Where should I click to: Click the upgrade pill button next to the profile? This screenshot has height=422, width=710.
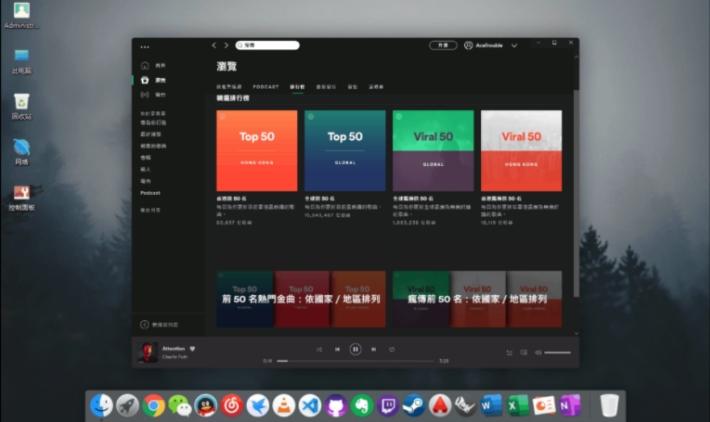coord(443,45)
